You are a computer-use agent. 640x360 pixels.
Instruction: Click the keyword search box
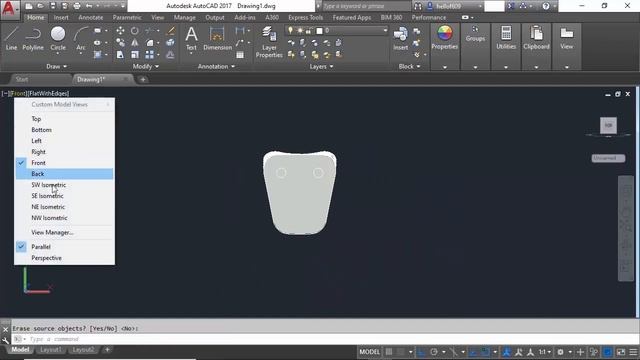pos(367,6)
